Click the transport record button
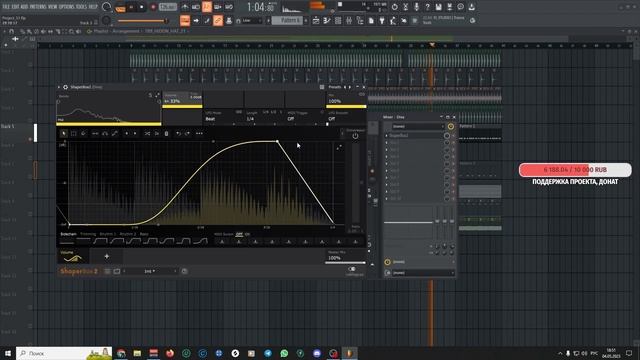 pyautogui.click(x=153, y=7)
